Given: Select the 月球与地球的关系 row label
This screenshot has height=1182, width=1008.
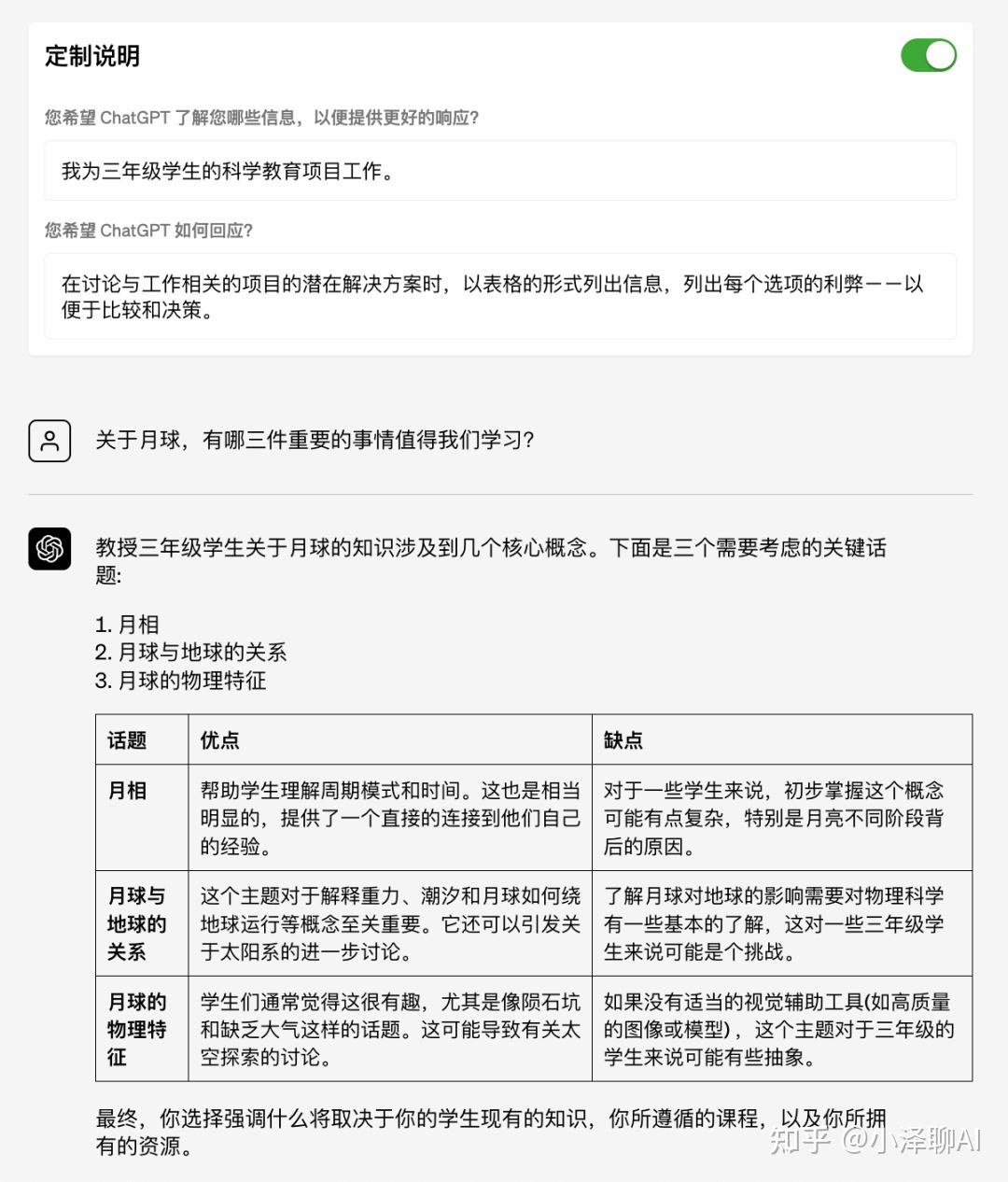Looking at the screenshot, I should 136,924.
